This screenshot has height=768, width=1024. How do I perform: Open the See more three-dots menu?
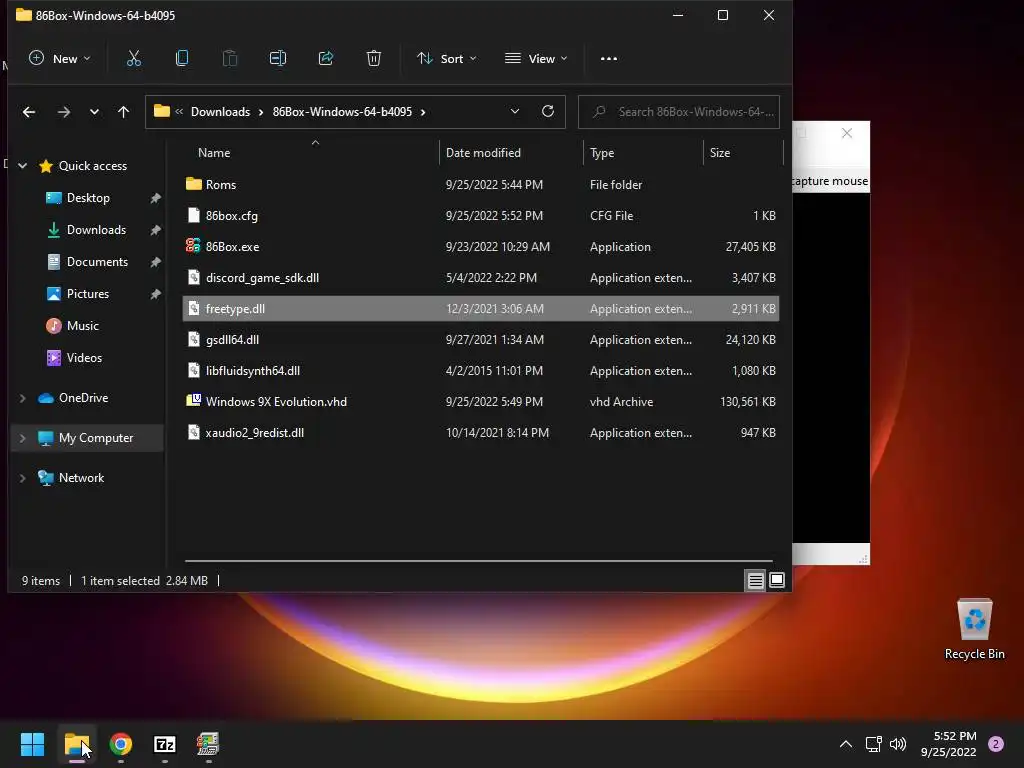(x=609, y=59)
